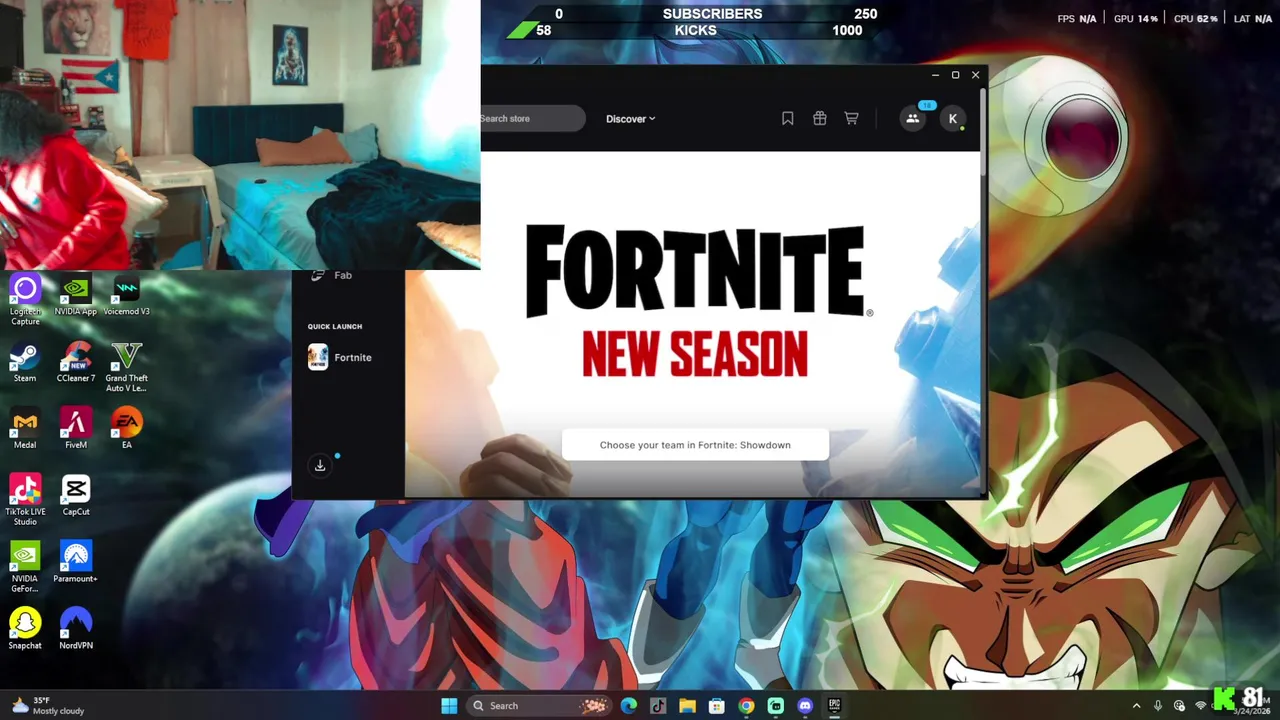Open NVIDIA GeForce desktop icon
This screenshot has width=1280, height=720.
pyautogui.click(x=25, y=567)
